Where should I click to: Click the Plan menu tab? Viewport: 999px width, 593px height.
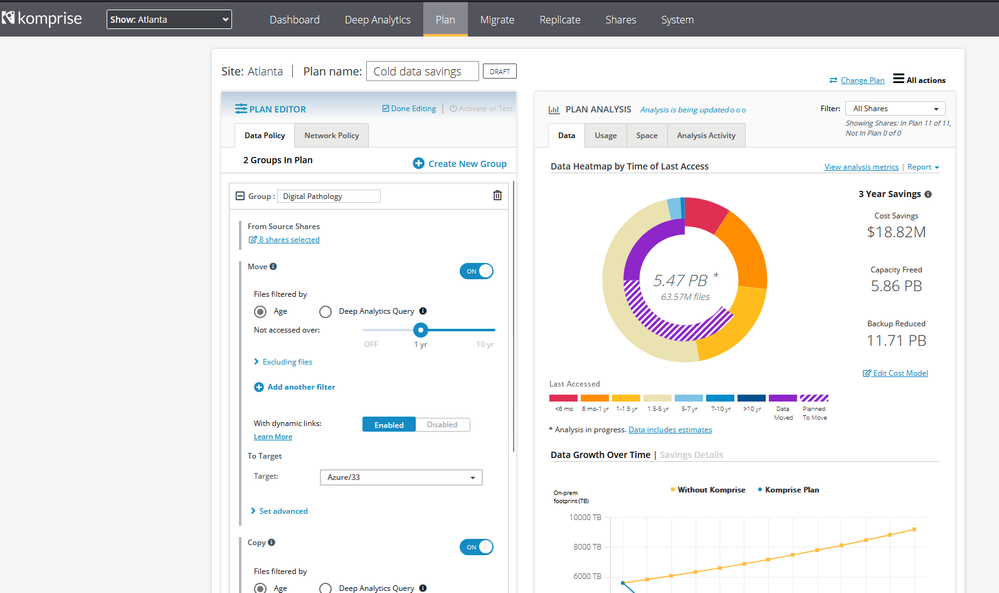pyautogui.click(x=445, y=19)
